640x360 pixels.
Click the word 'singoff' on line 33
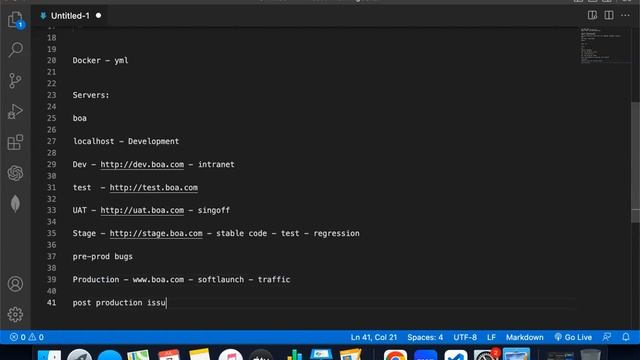214,210
